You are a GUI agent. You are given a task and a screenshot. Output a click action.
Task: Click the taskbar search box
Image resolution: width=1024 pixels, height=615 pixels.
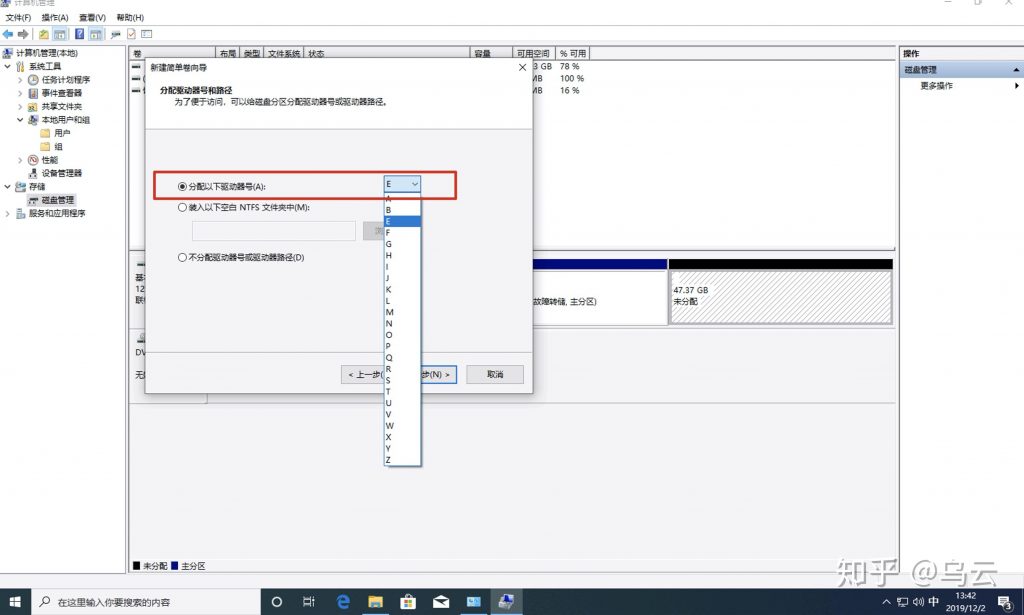pos(146,602)
